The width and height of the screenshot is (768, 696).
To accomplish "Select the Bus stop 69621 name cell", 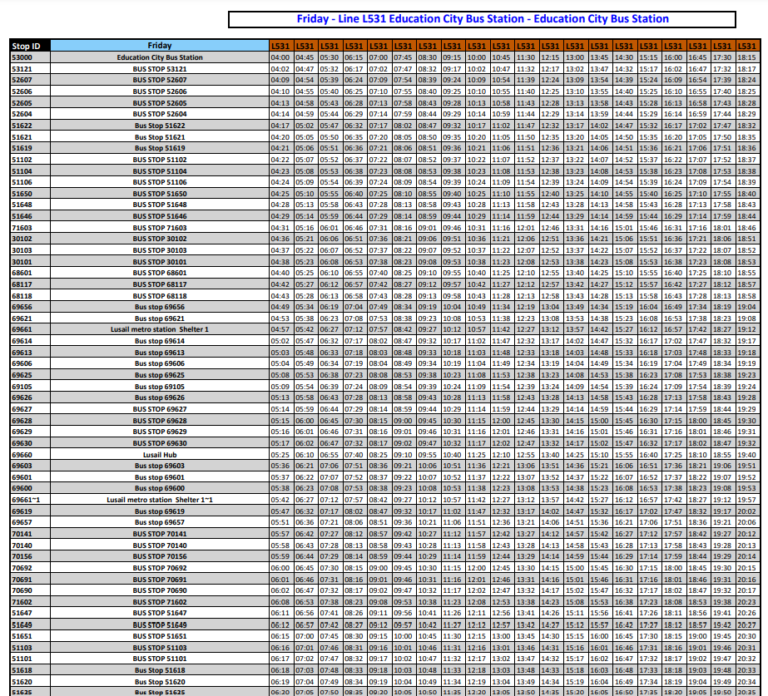I will click(159, 318).
